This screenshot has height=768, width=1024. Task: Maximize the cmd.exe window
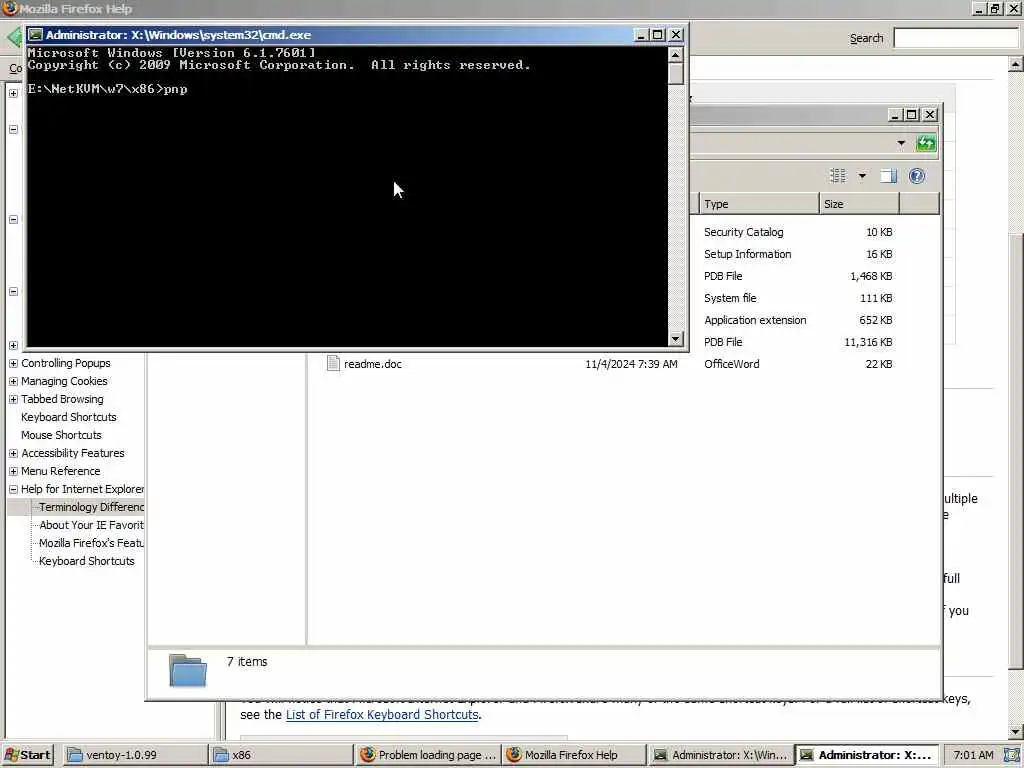tap(658, 35)
